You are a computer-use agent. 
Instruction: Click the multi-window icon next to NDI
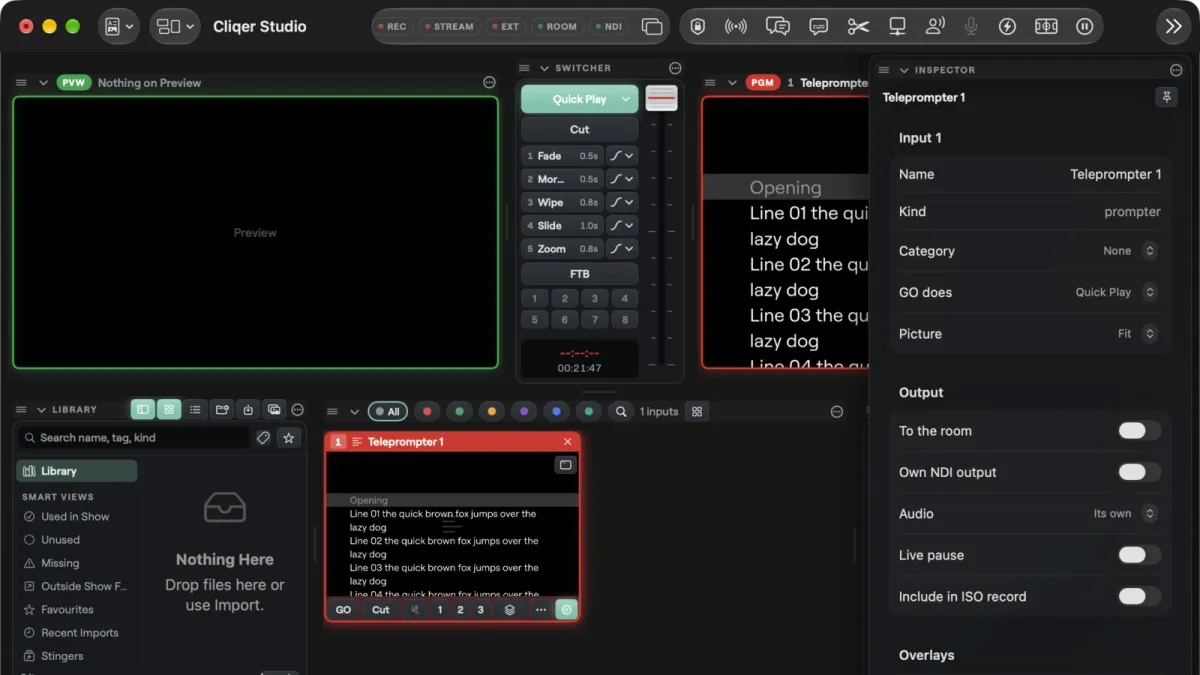[x=652, y=27]
